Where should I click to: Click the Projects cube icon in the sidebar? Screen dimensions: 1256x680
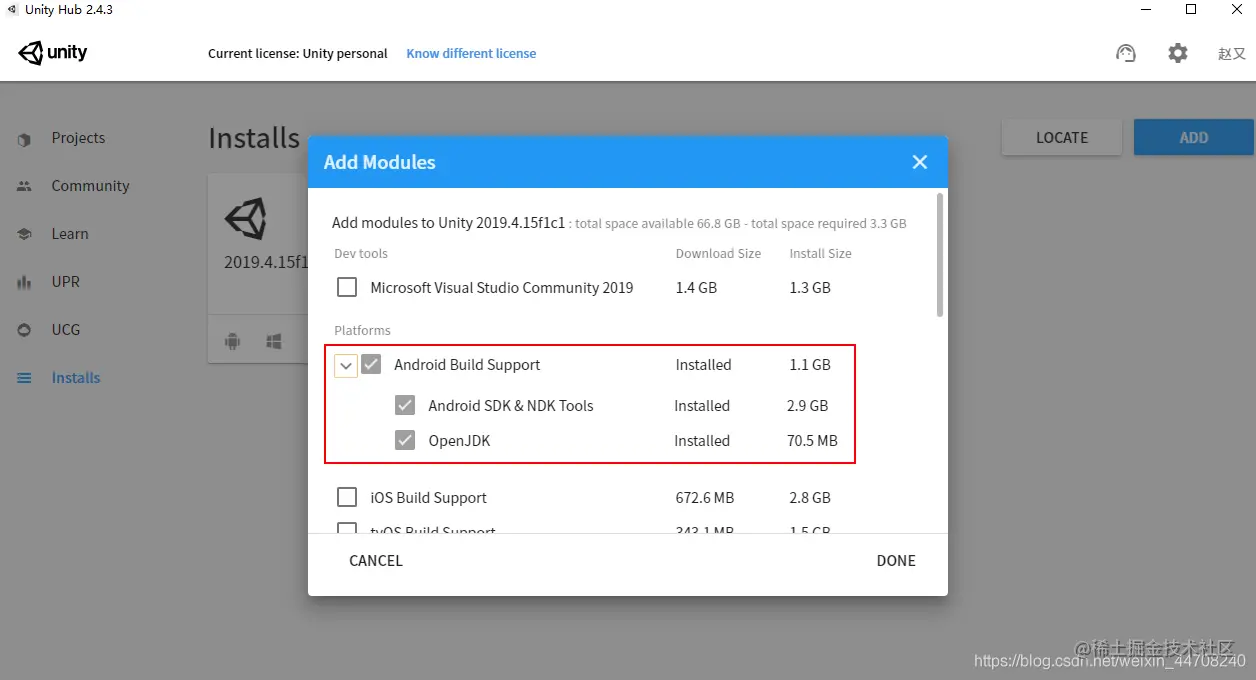[24, 139]
